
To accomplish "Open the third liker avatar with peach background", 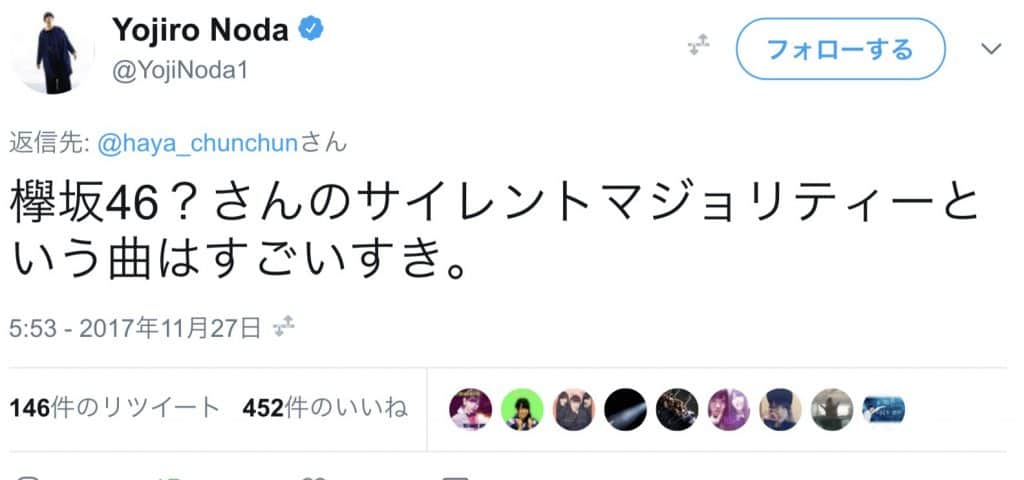I will tap(574, 409).
